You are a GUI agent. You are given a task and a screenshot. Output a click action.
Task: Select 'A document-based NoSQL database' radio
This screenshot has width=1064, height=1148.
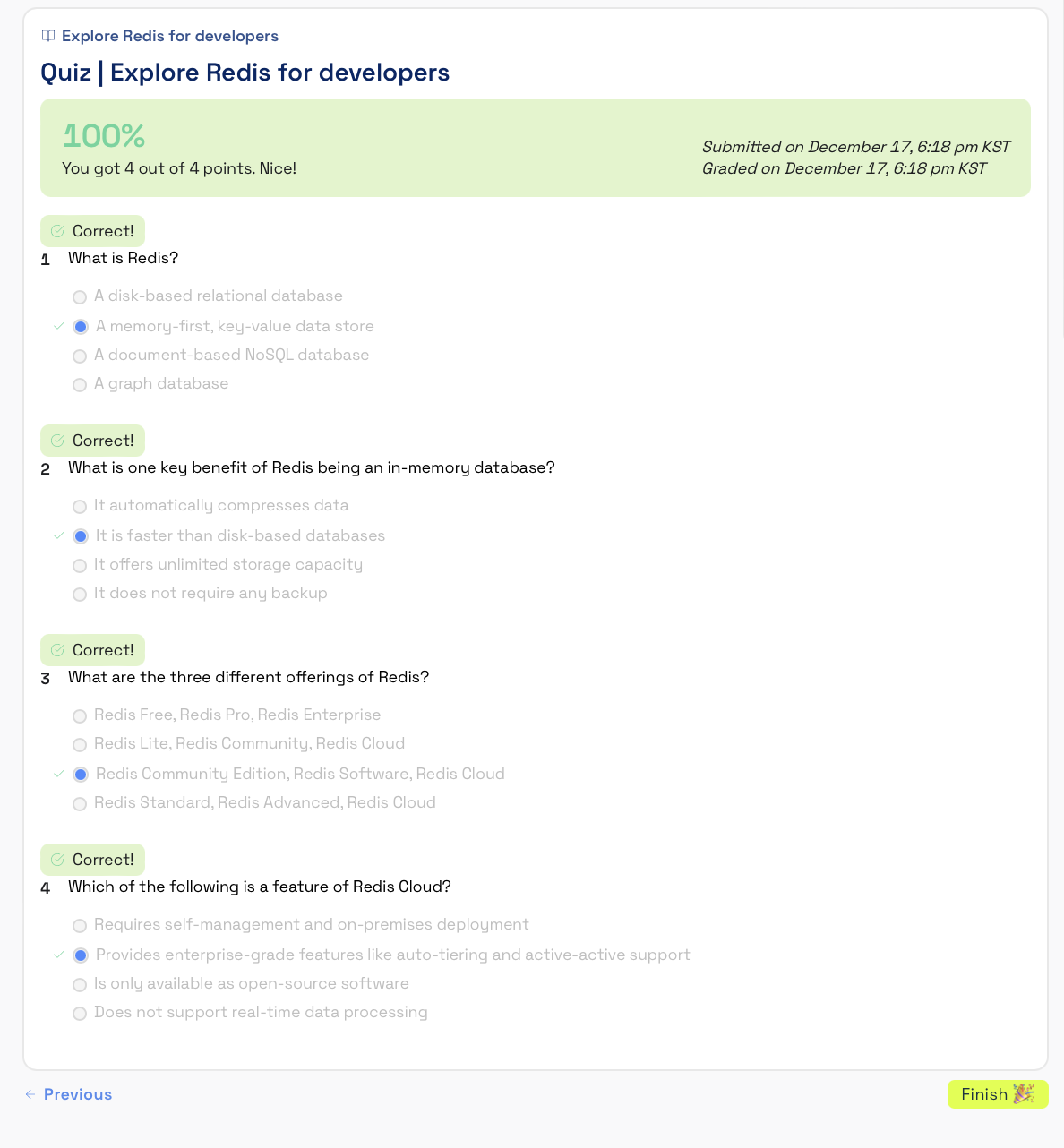coord(80,356)
